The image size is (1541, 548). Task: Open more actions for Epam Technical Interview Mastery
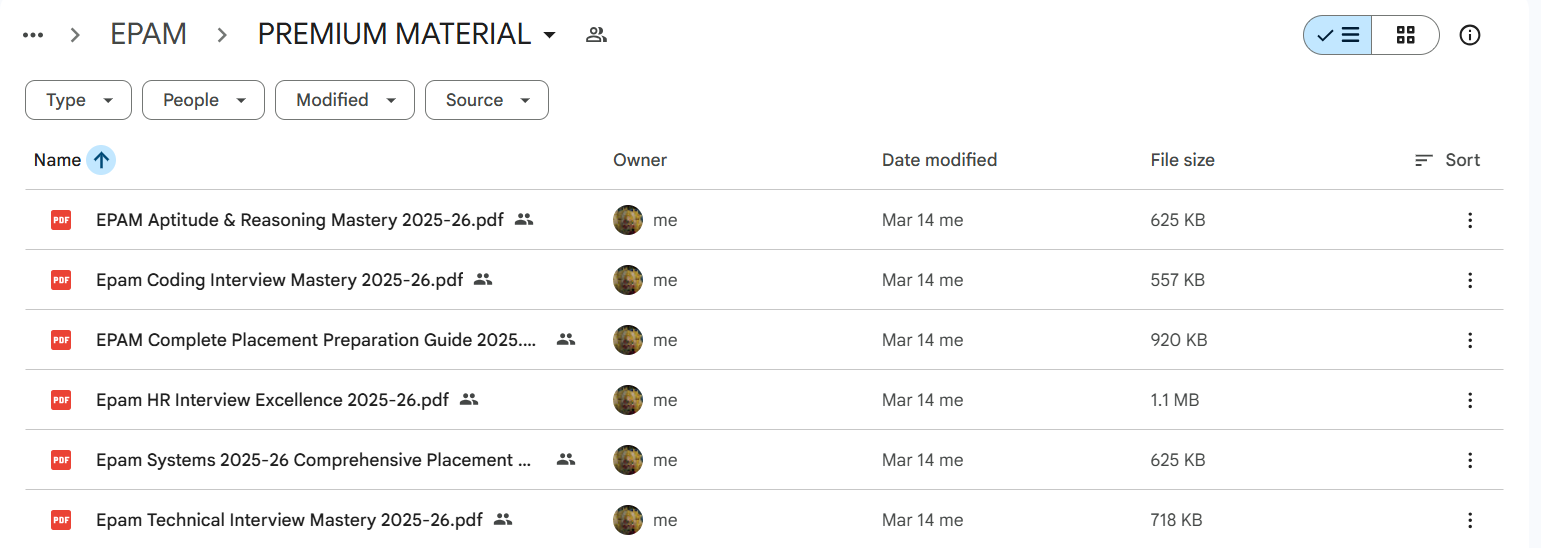pyautogui.click(x=1469, y=520)
